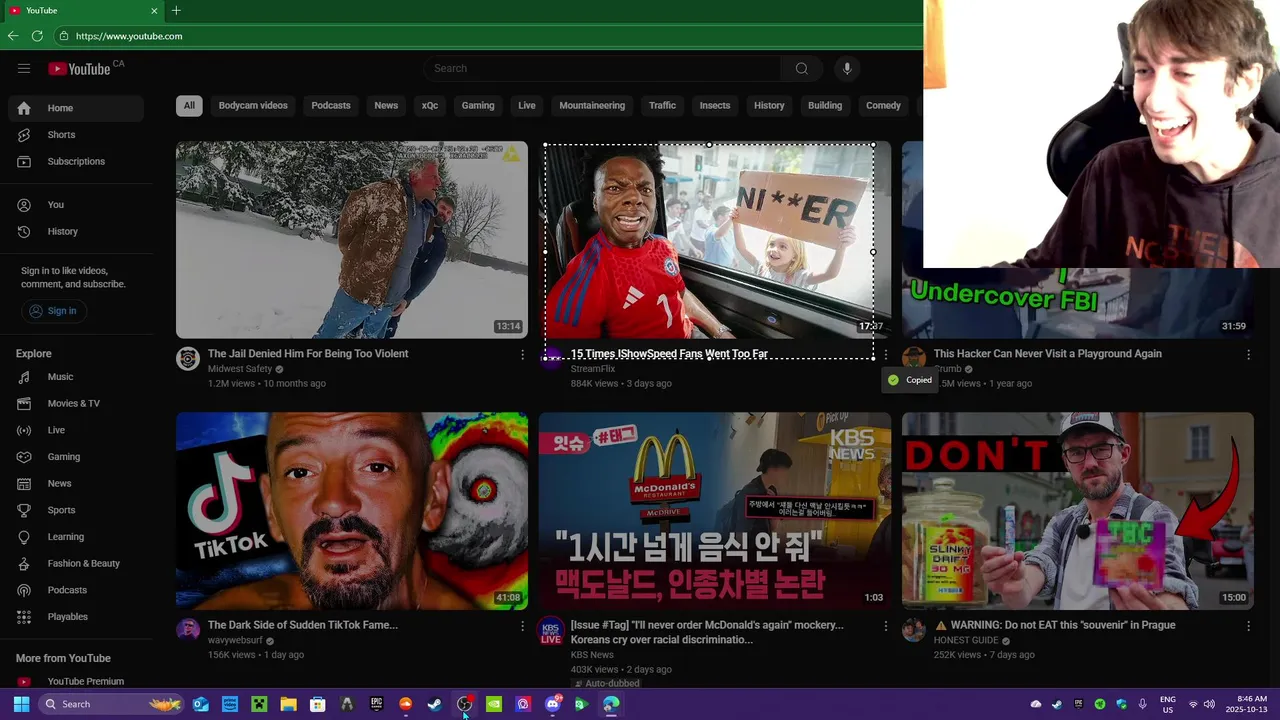The image size is (1280, 720).
Task: Open Steam from the taskbar
Action: (434, 704)
